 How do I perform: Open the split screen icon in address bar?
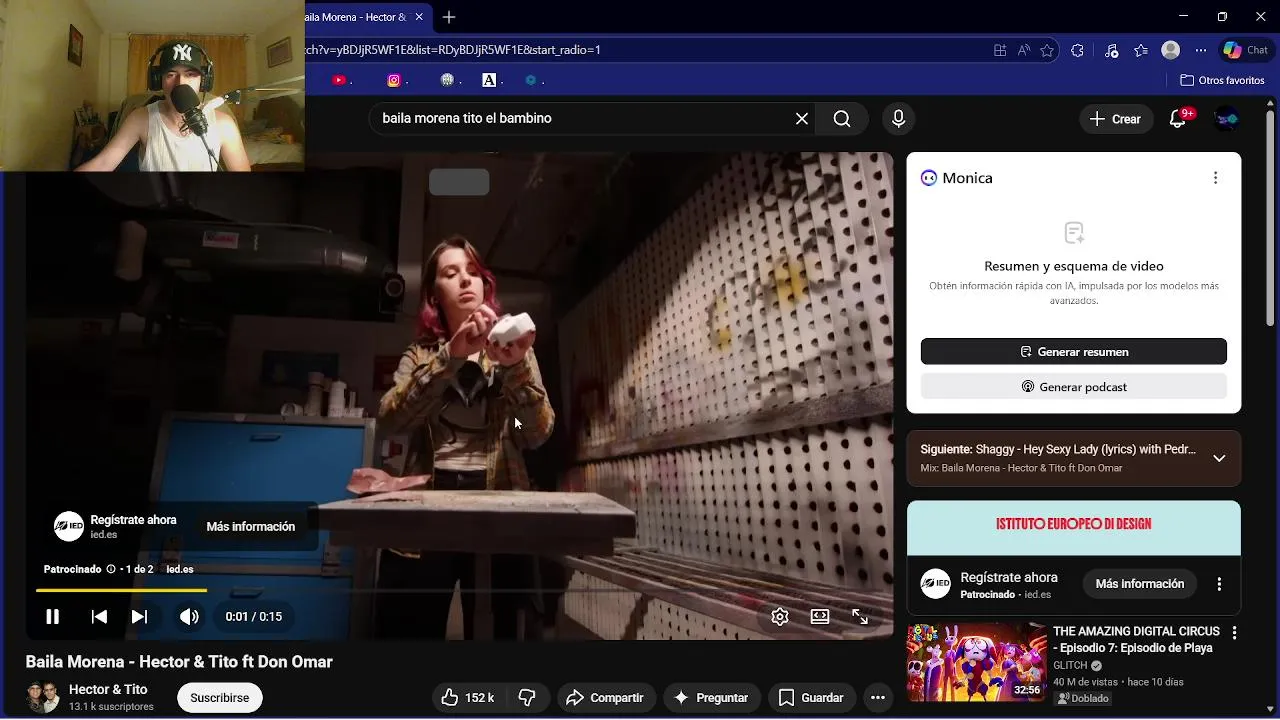[999, 50]
